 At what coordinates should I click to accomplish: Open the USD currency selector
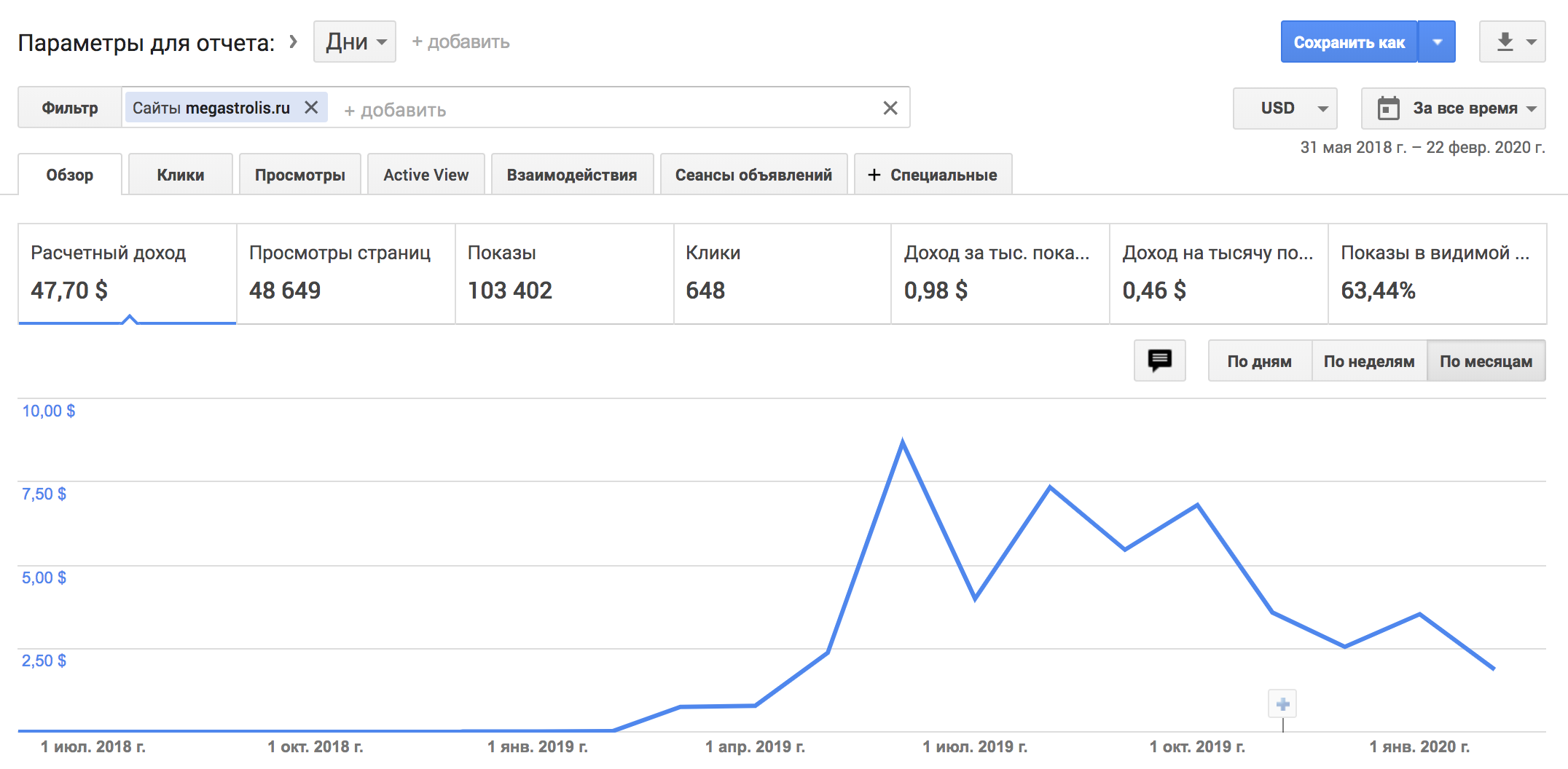[1285, 109]
